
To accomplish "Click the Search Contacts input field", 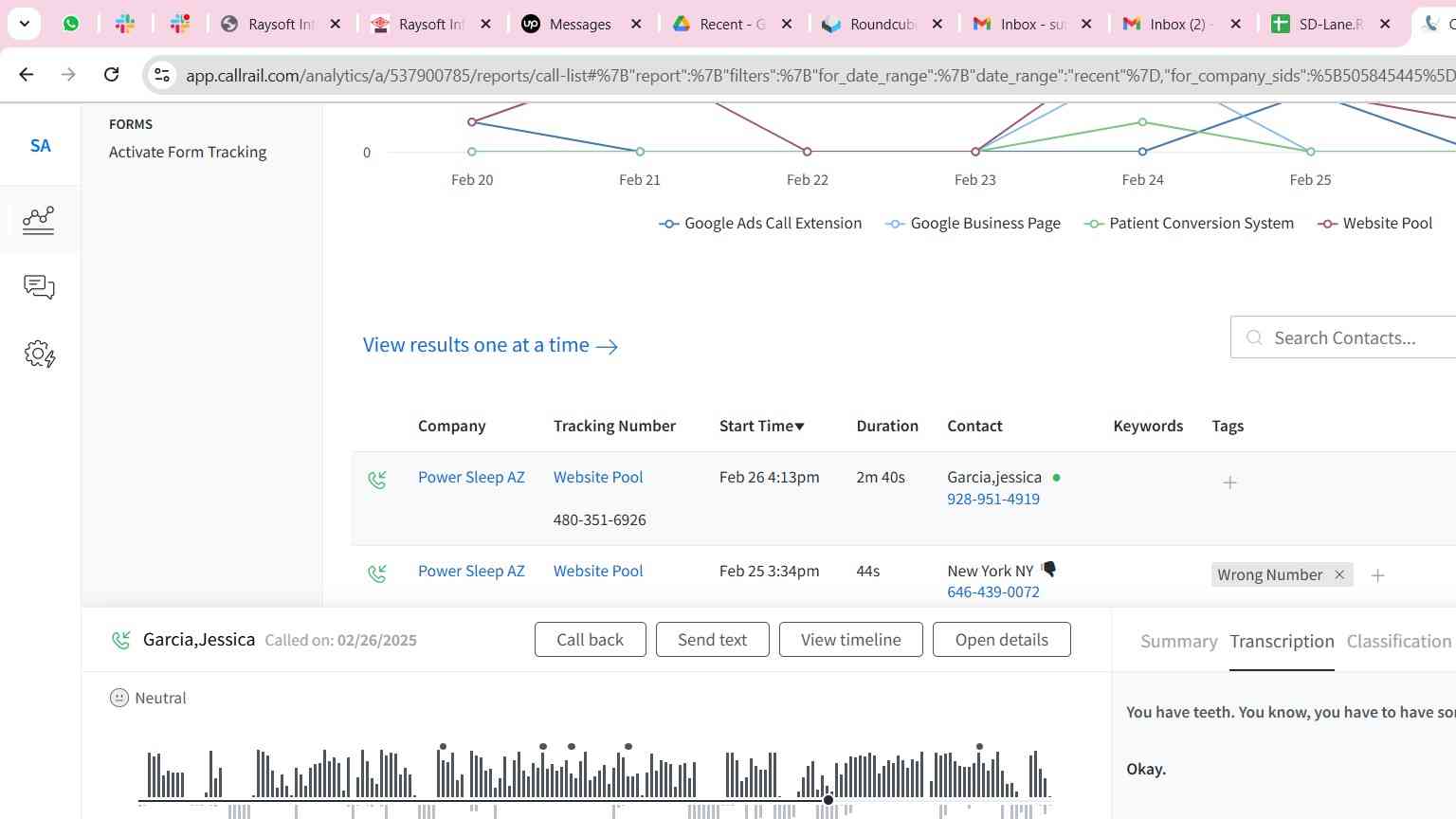I will [x=1344, y=337].
